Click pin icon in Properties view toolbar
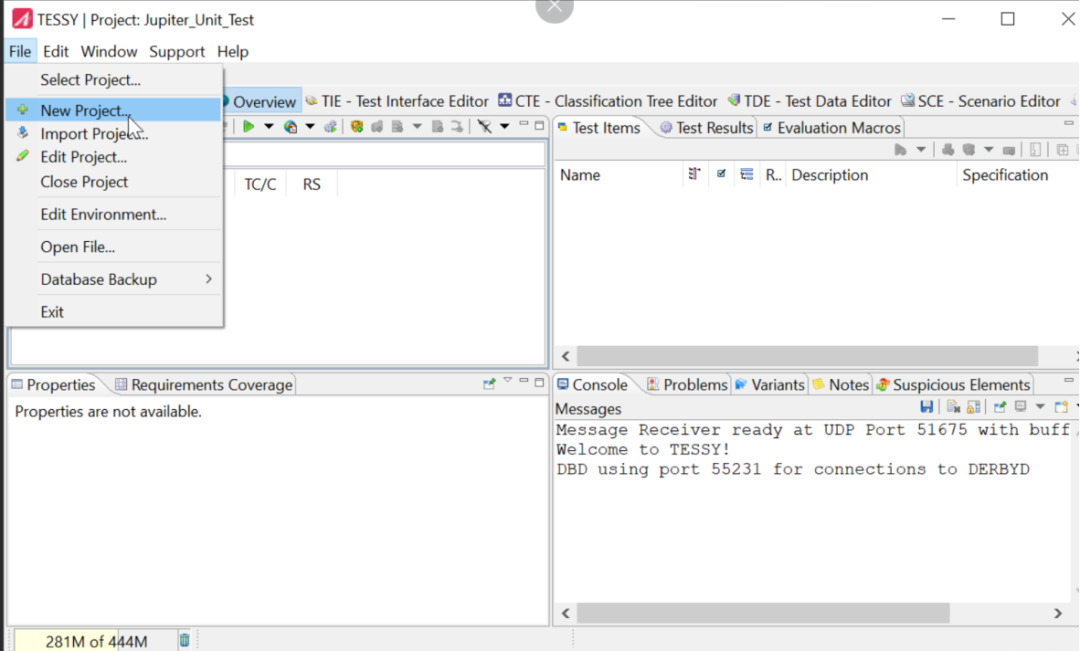 (x=489, y=384)
